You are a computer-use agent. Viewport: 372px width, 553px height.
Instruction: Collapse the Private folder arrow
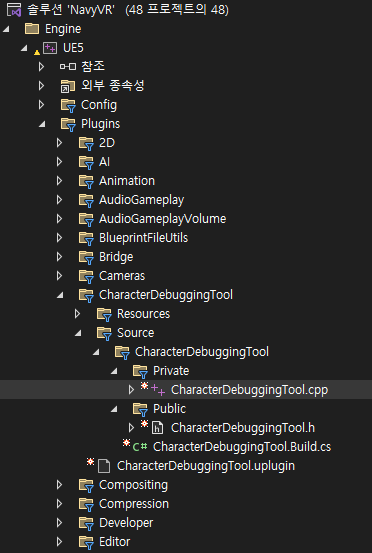(114, 371)
